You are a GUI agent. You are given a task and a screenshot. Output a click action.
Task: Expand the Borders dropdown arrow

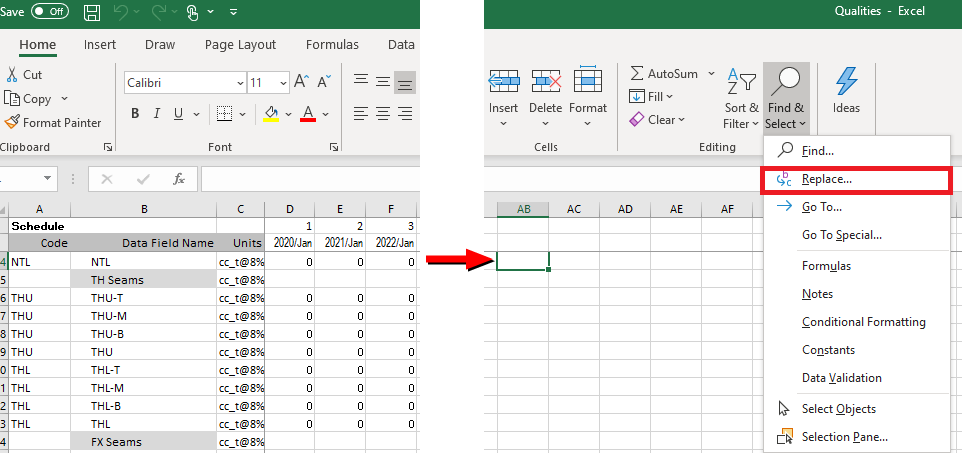click(242, 114)
